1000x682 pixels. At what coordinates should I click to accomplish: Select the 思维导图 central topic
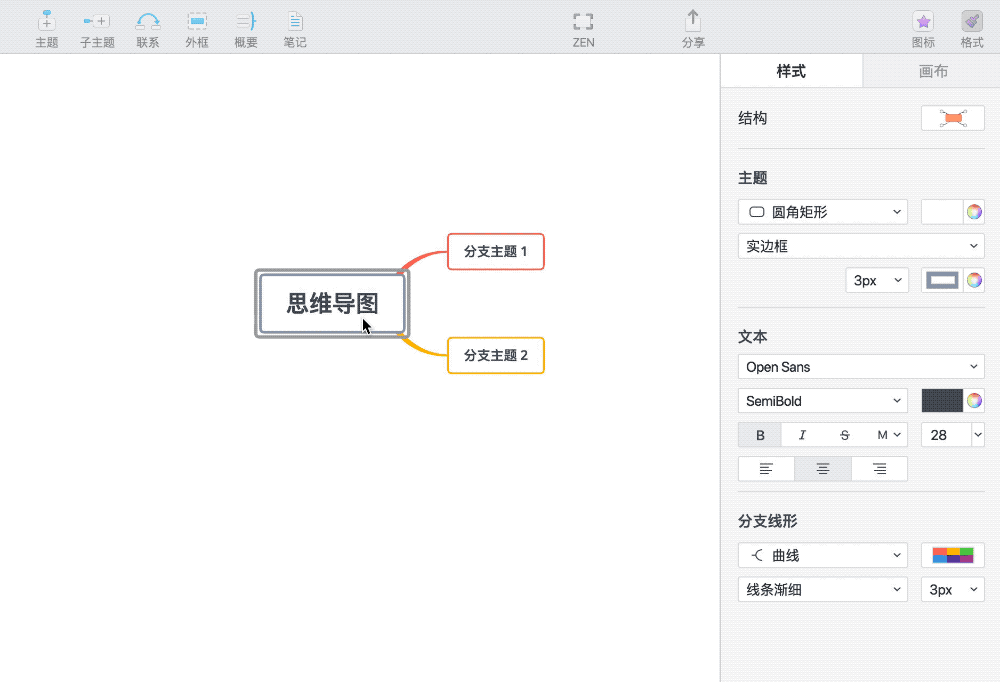click(332, 304)
